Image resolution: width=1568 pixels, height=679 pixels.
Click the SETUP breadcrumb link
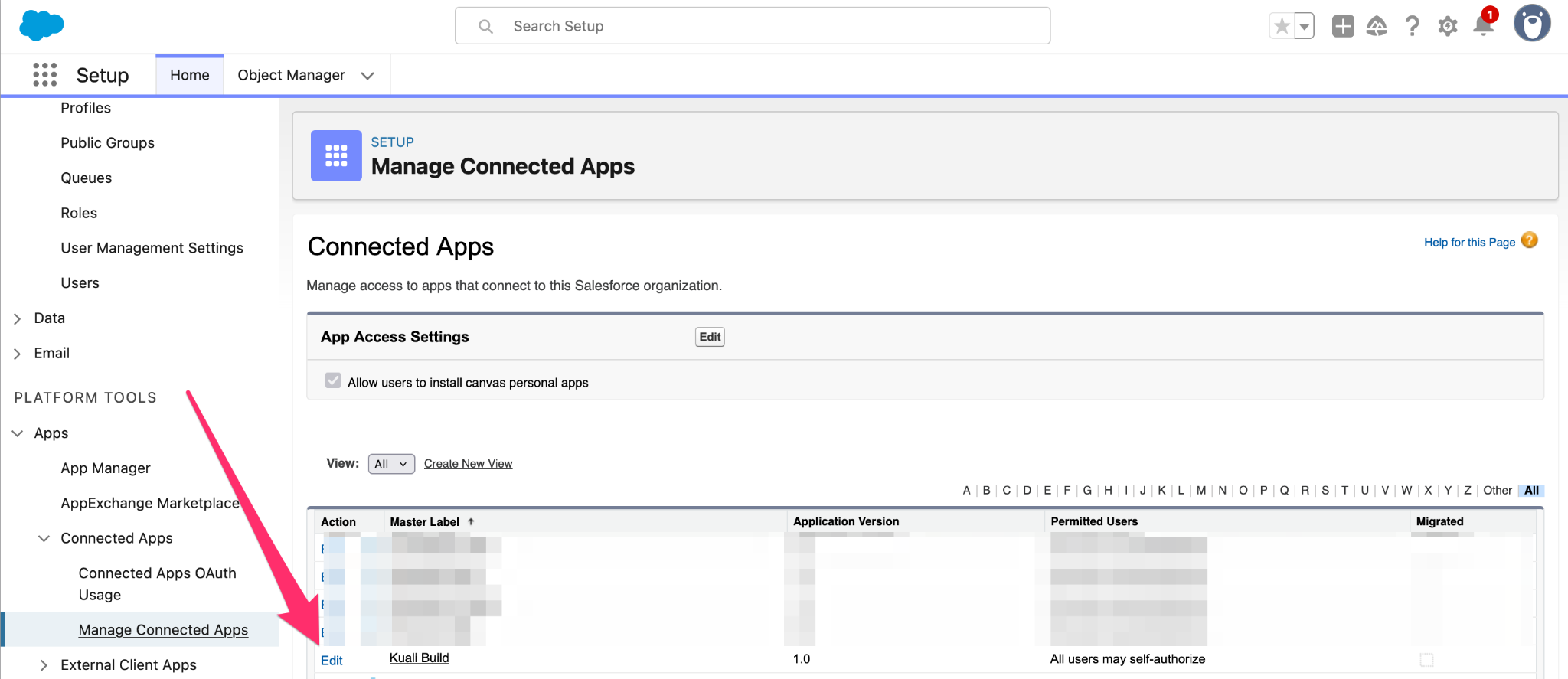coord(392,142)
